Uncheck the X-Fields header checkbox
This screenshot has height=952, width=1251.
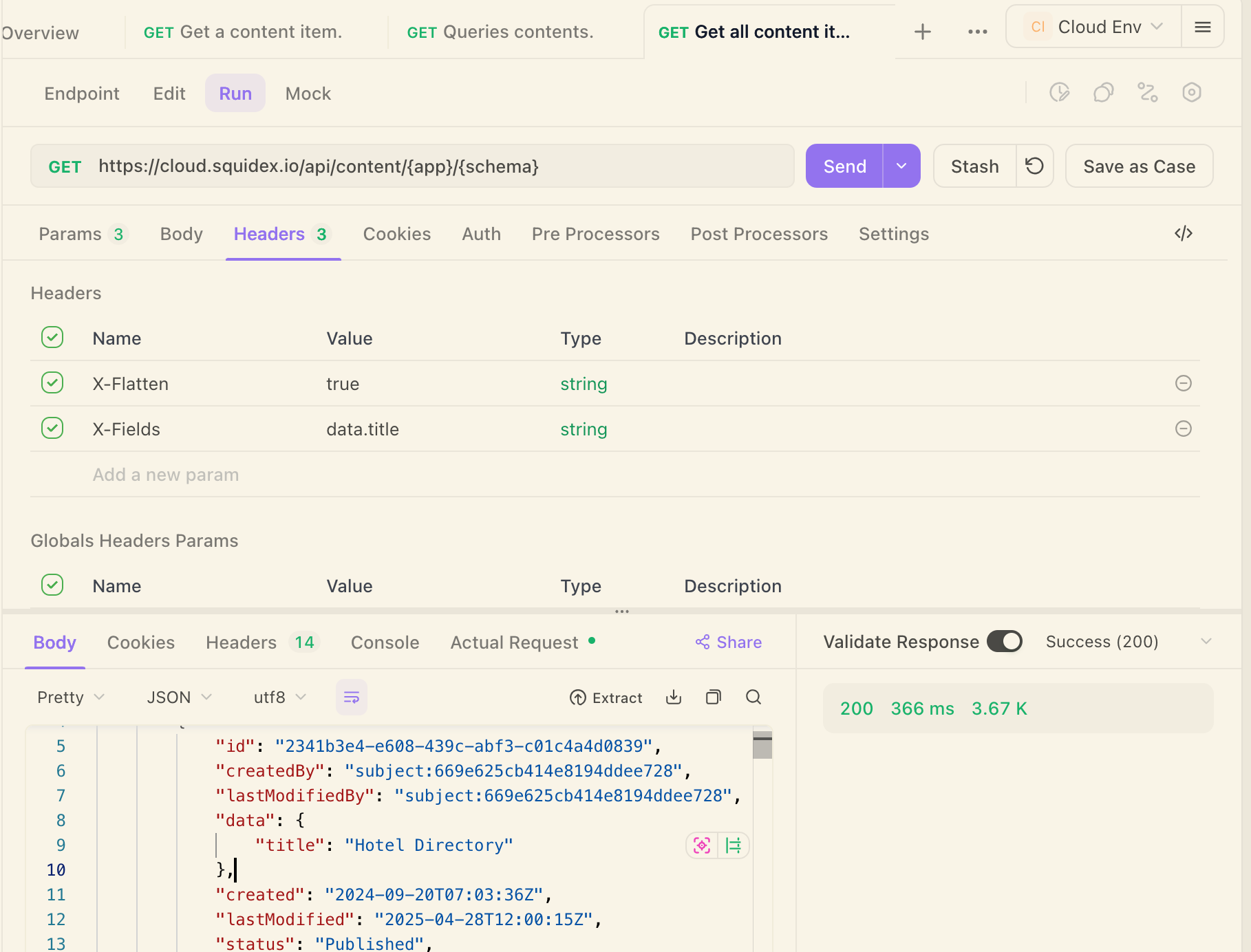click(52, 428)
